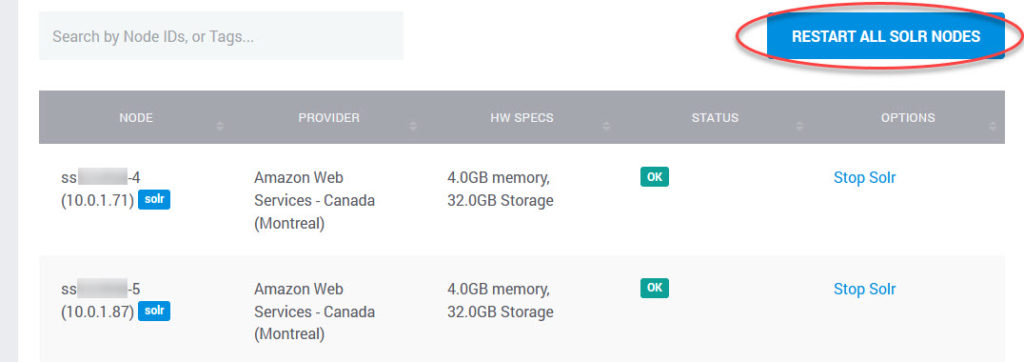Click the NODE column header
This screenshot has height=362, width=1024.
pyautogui.click(x=136, y=118)
